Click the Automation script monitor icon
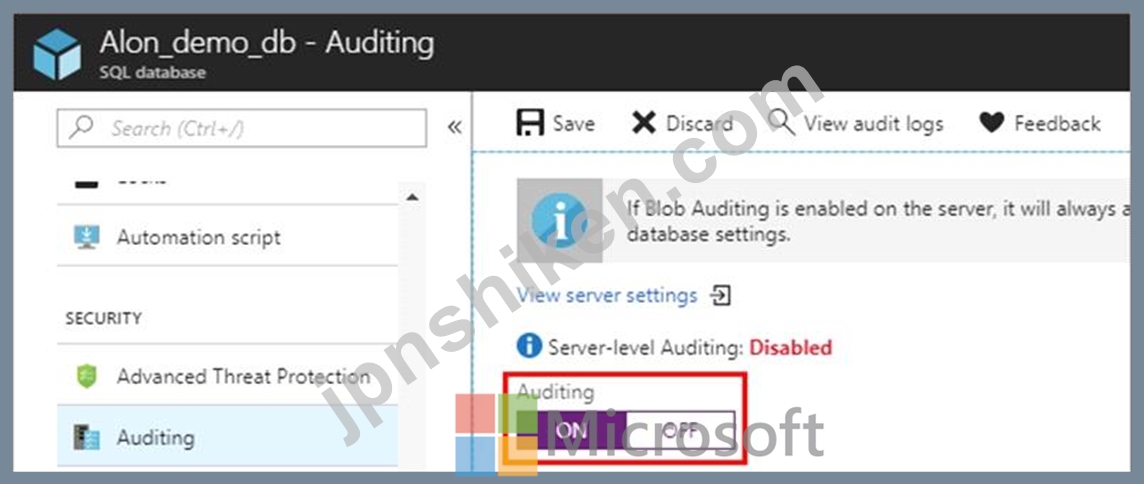Image resolution: width=1144 pixels, height=484 pixels. 87,237
